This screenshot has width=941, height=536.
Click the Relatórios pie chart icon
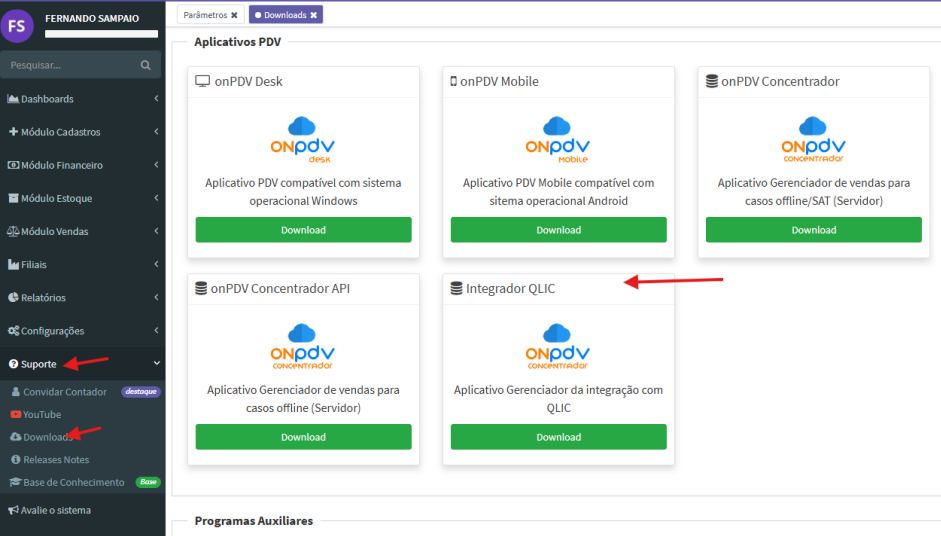13,297
